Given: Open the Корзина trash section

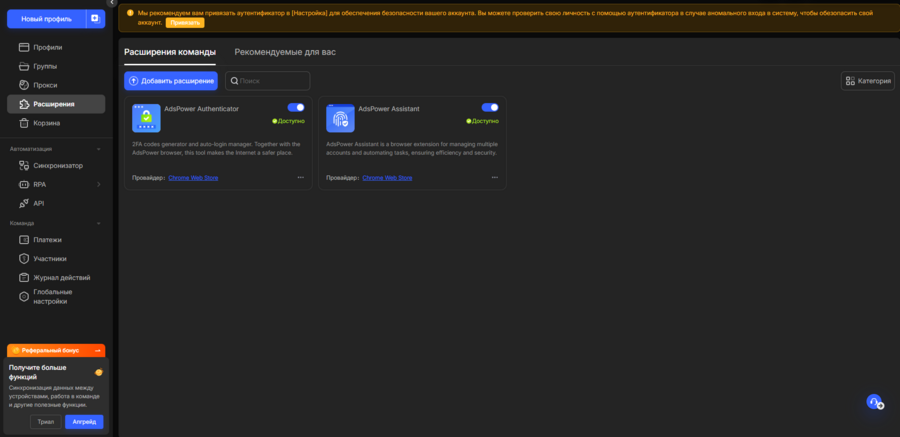Looking at the screenshot, I should (x=47, y=123).
